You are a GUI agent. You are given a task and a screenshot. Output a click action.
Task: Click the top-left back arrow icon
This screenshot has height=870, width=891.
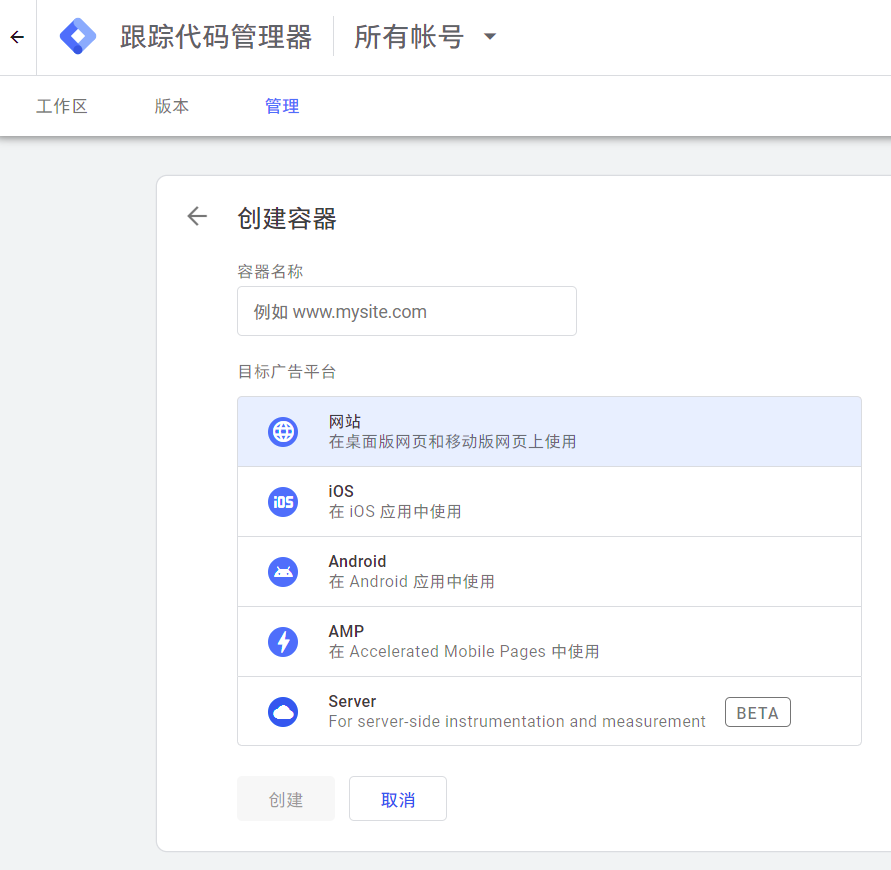[18, 38]
